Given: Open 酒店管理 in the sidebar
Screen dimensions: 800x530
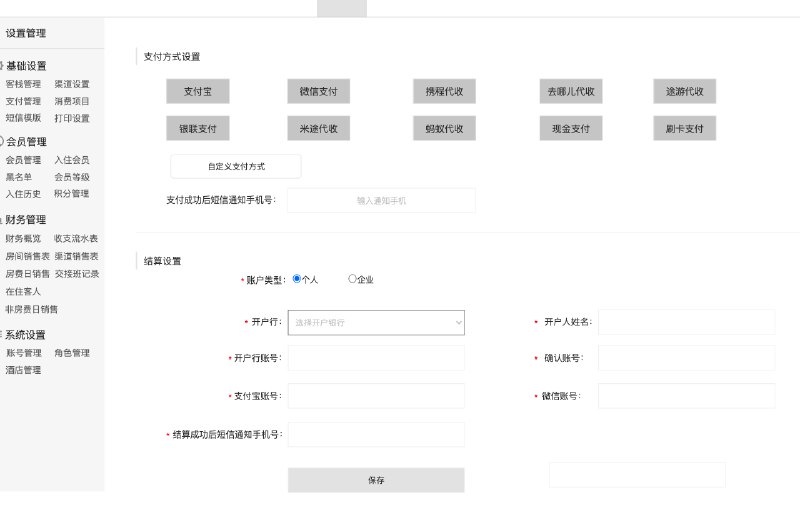Looking at the screenshot, I should 23,370.
